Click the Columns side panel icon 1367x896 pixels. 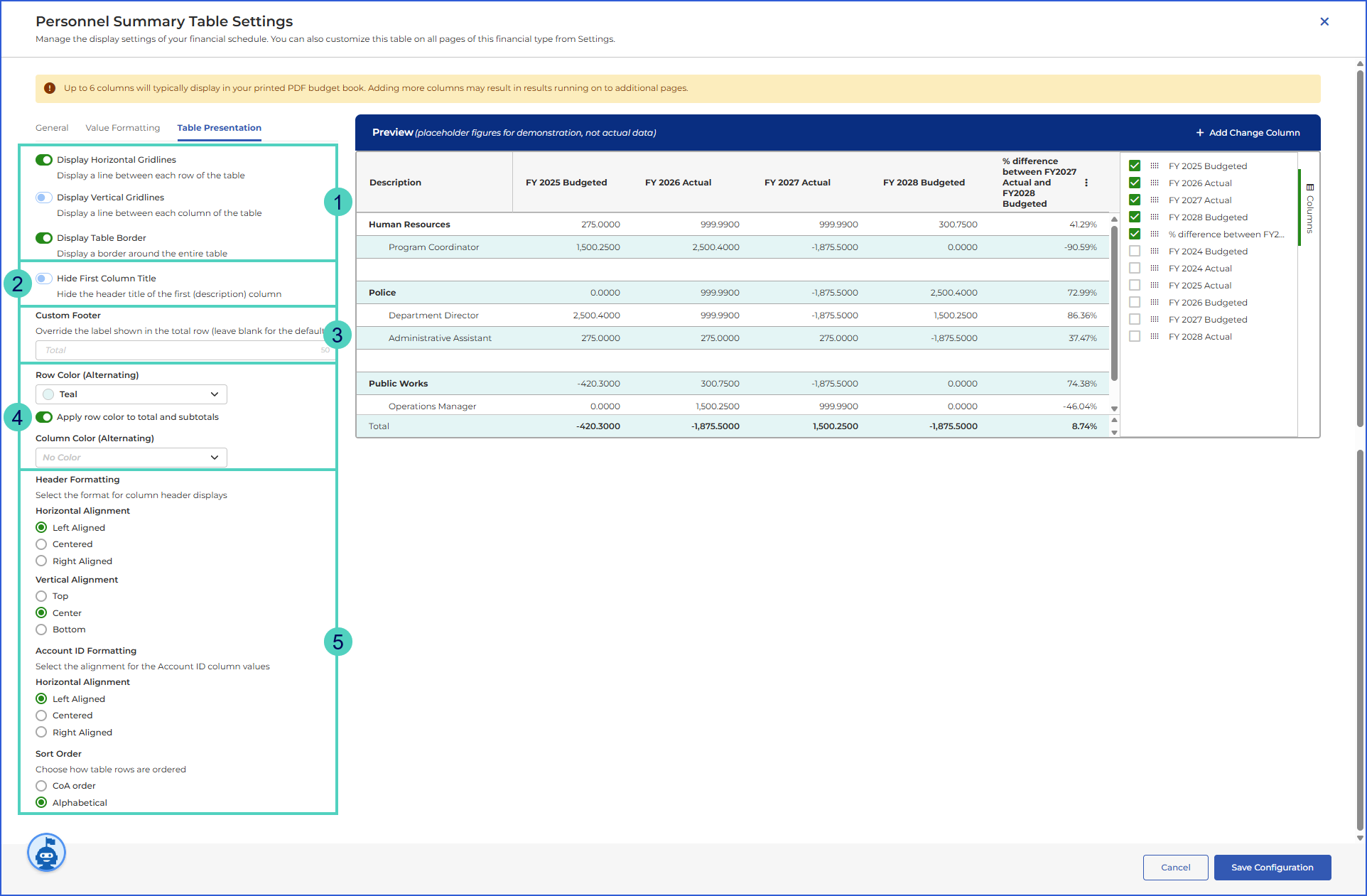[x=1310, y=188]
